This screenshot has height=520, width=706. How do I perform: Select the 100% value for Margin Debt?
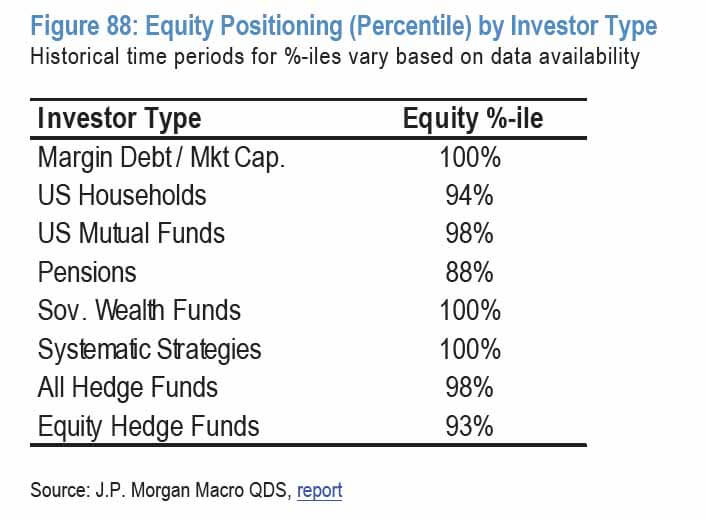469,158
